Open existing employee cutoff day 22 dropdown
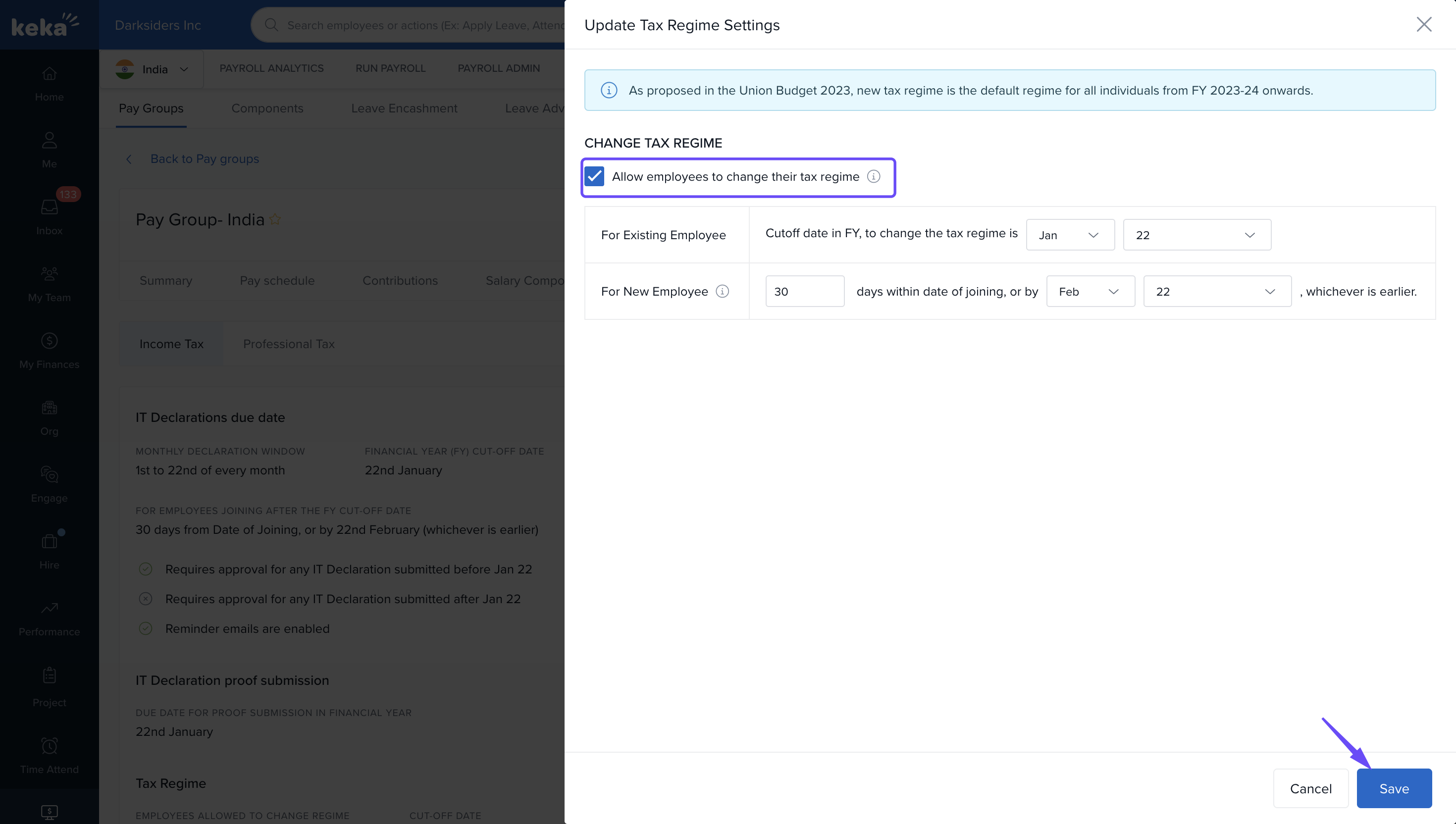Image resolution: width=1456 pixels, height=824 pixels. 1196,235
